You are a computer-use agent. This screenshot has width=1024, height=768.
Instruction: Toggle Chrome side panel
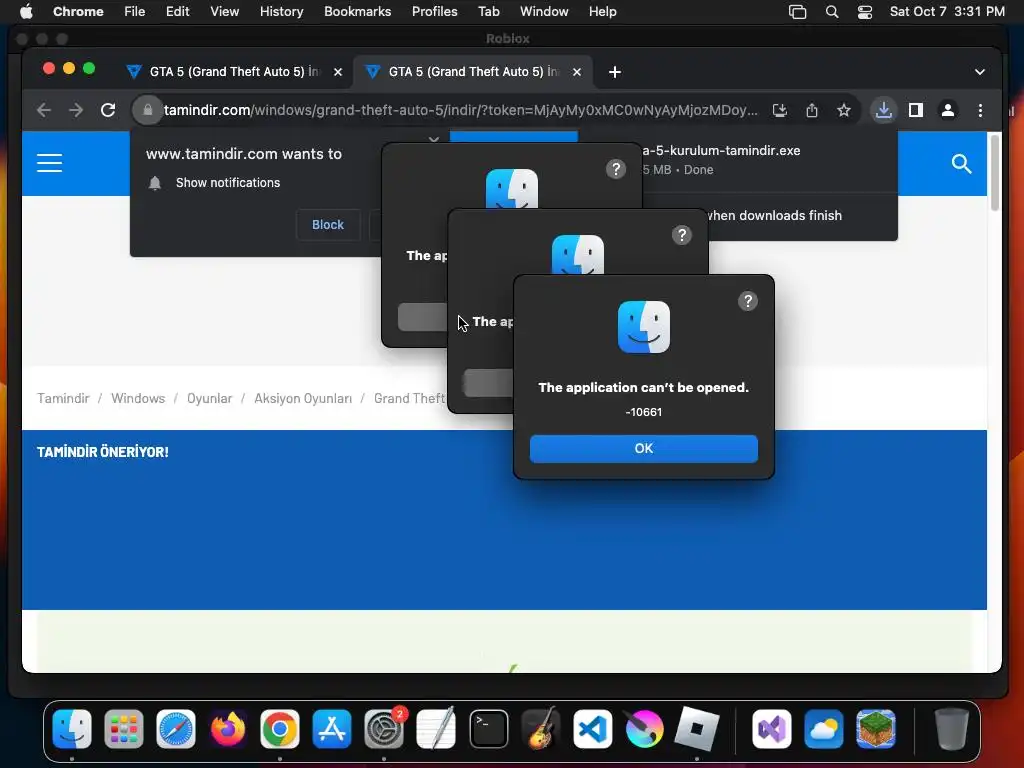click(916, 110)
